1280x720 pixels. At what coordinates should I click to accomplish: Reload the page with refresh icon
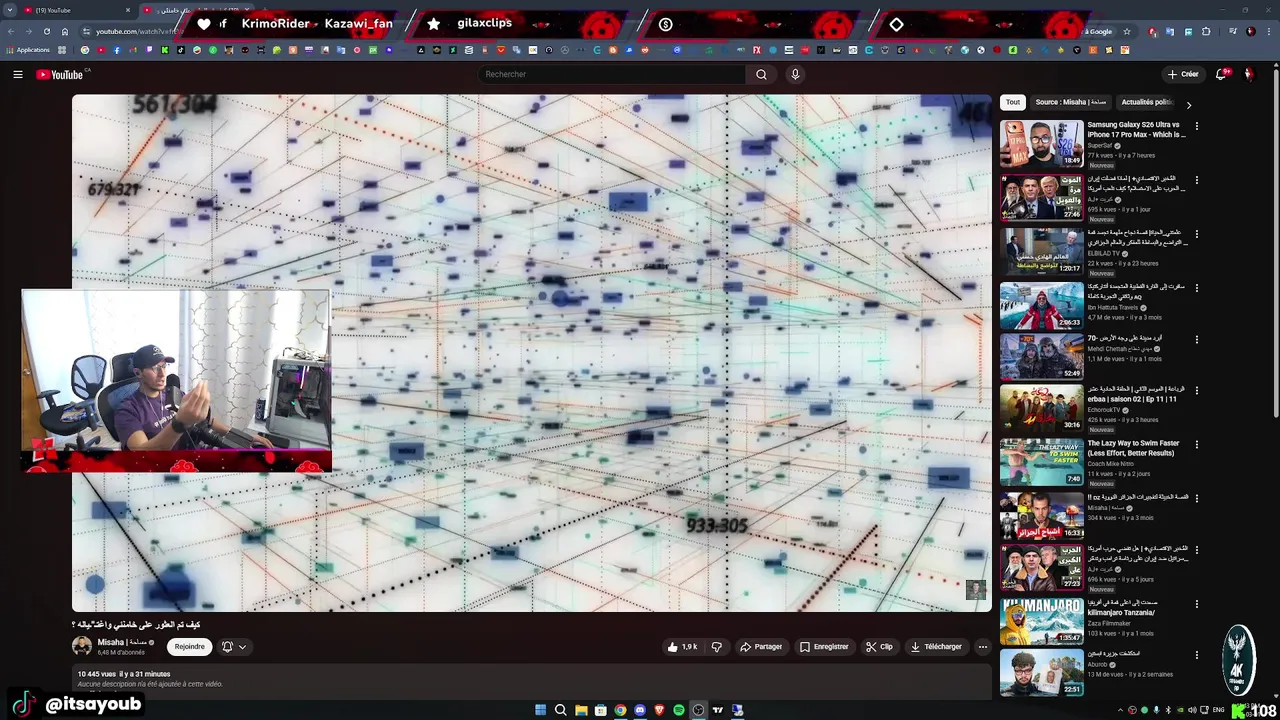pos(46,31)
